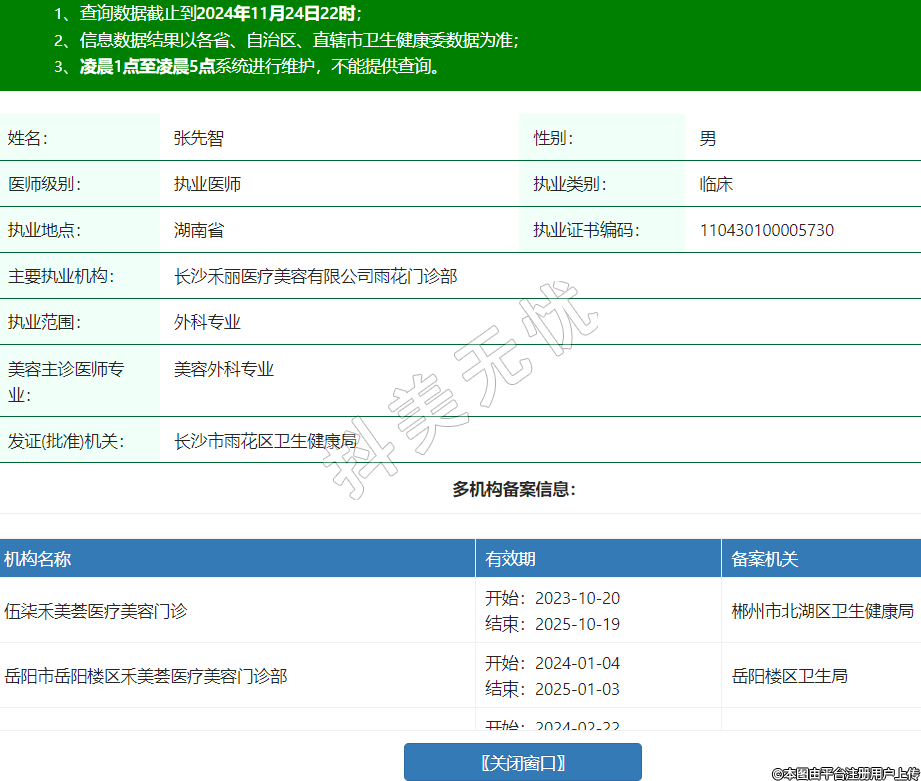Click the 多机构备案信息 section heading
921x781 pixels.
click(514, 489)
